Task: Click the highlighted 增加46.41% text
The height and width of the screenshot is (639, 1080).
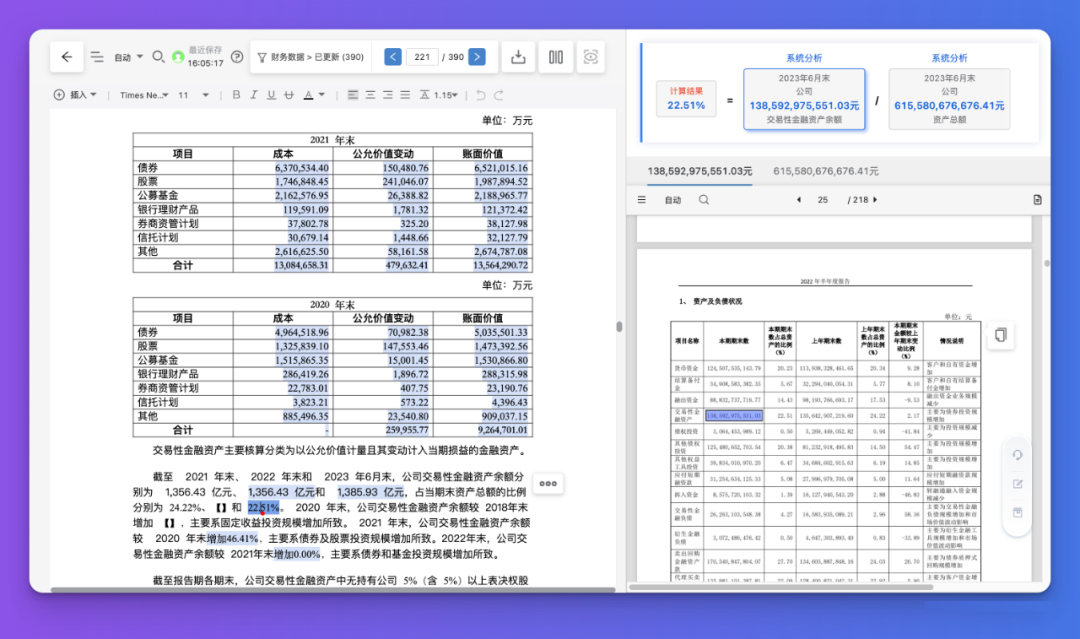Action: 232,538
